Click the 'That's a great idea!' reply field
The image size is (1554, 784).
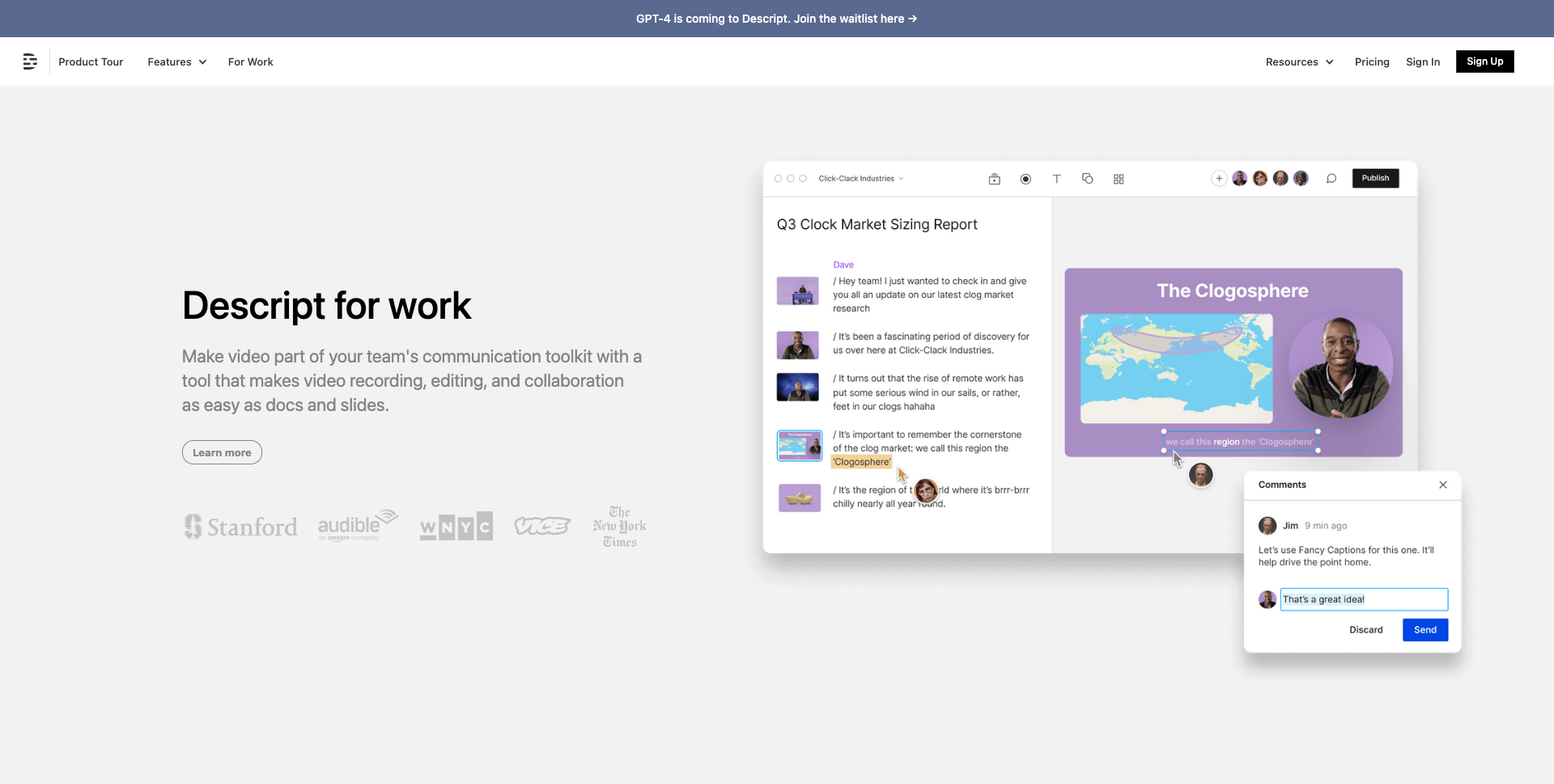(1364, 600)
